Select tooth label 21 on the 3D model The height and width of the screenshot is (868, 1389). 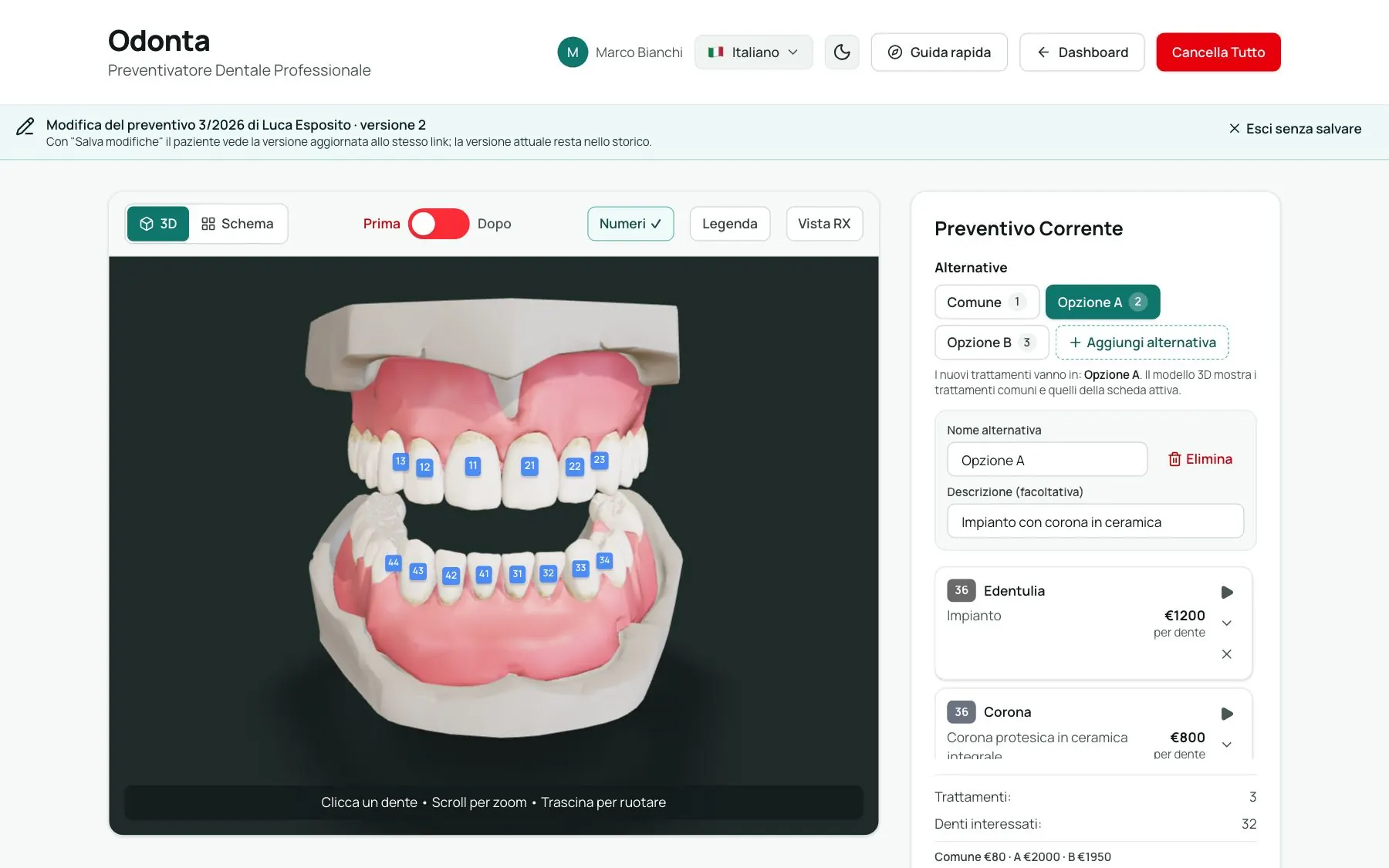pyautogui.click(x=529, y=465)
